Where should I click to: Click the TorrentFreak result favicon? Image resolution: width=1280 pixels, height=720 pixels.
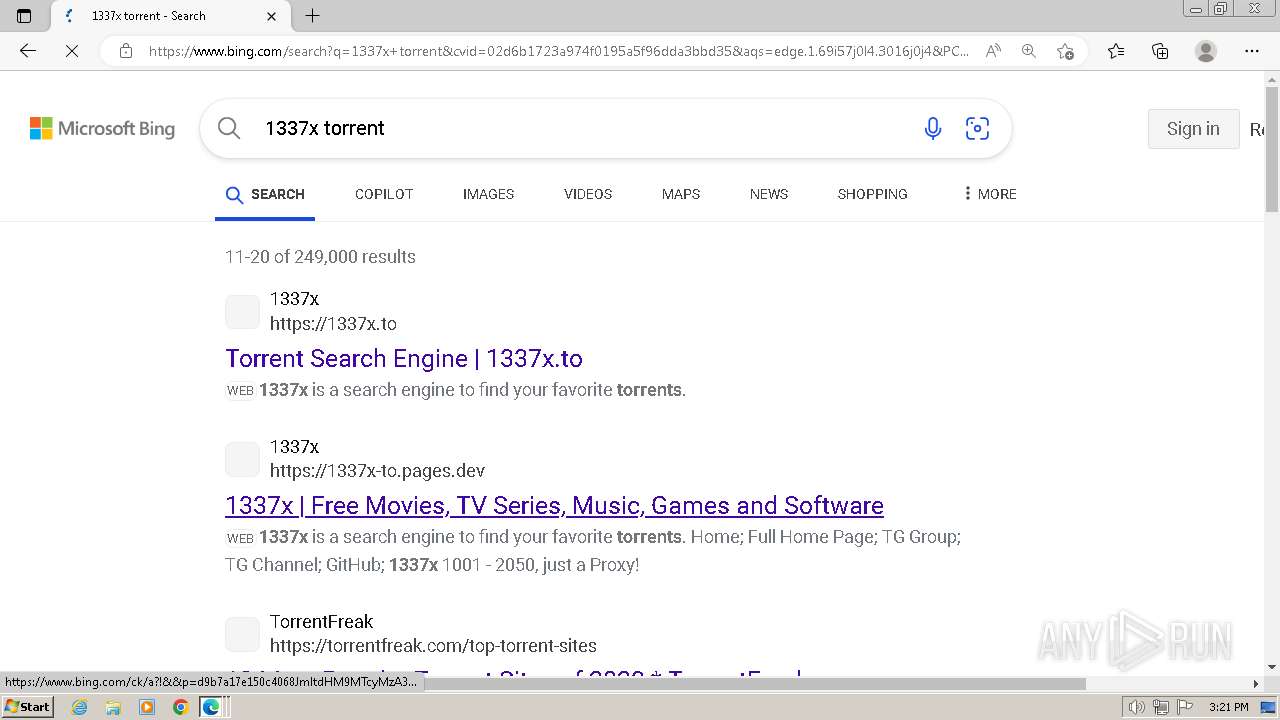[x=242, y=634]
